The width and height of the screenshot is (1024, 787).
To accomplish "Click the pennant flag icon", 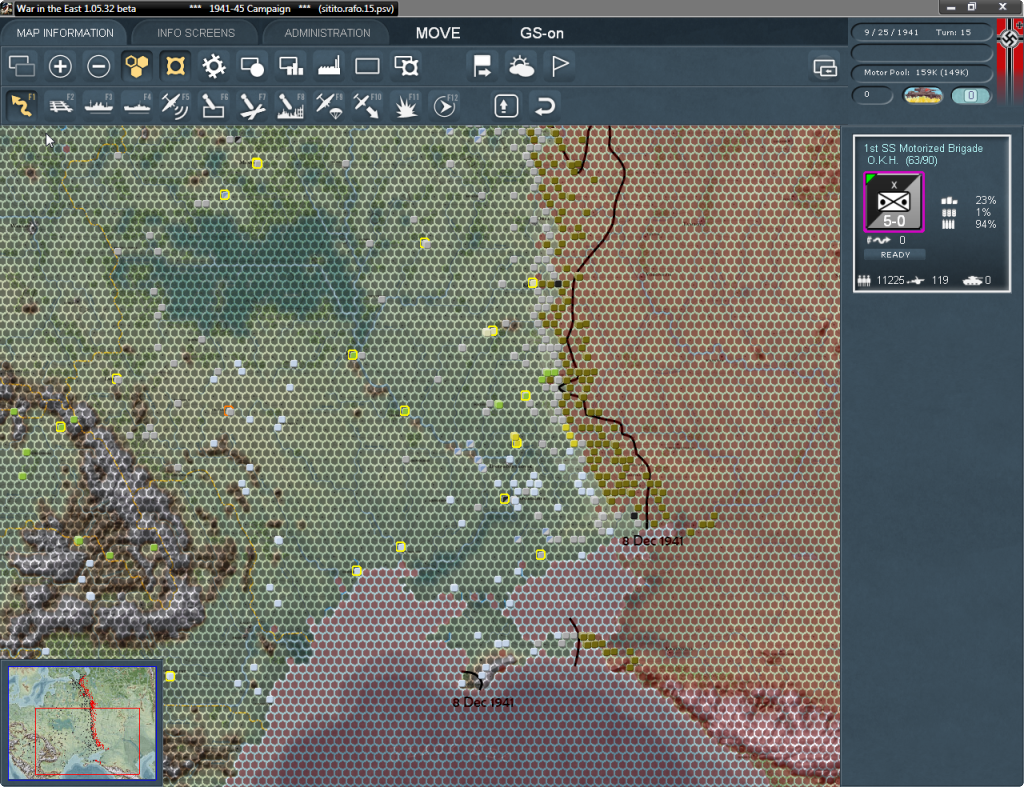I will [560, 66].
